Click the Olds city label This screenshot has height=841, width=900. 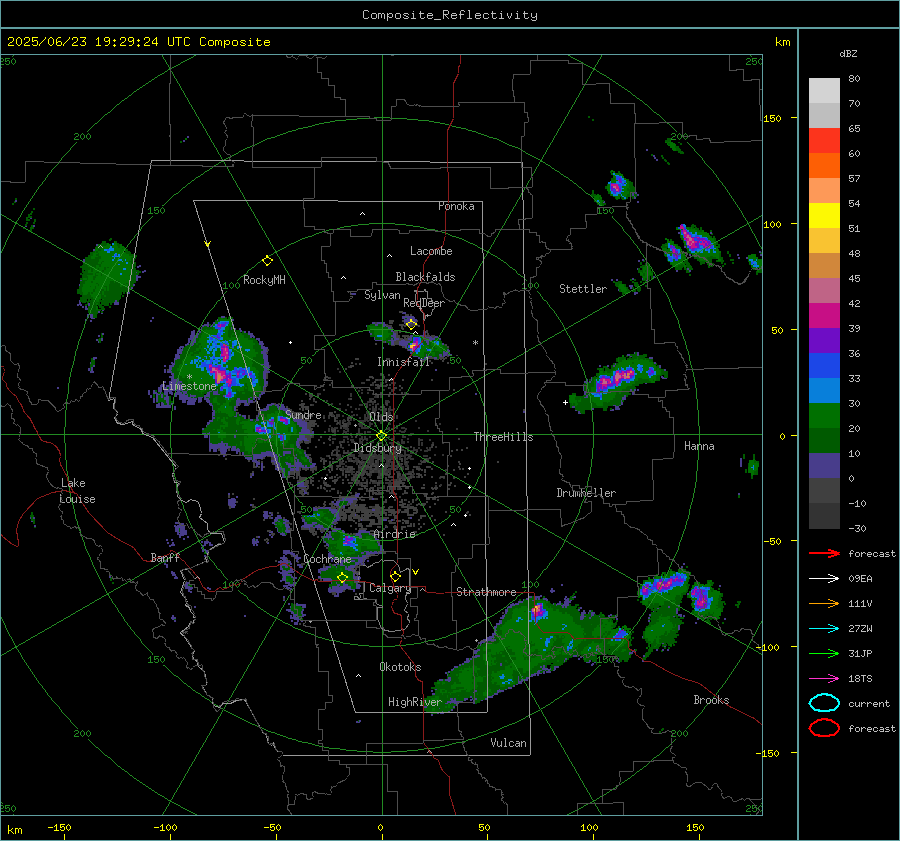point(381,417)
